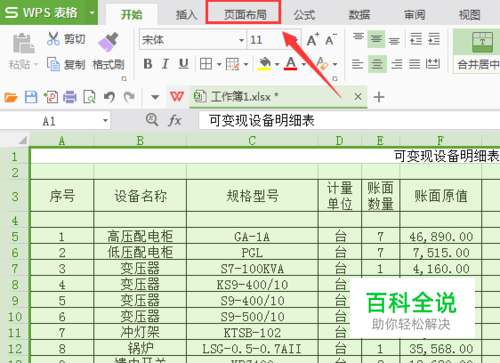This screenshot has height=363, width=500.
Task: Toggle underline formatting
Action: pyautogui.click(x=183, y=64)
